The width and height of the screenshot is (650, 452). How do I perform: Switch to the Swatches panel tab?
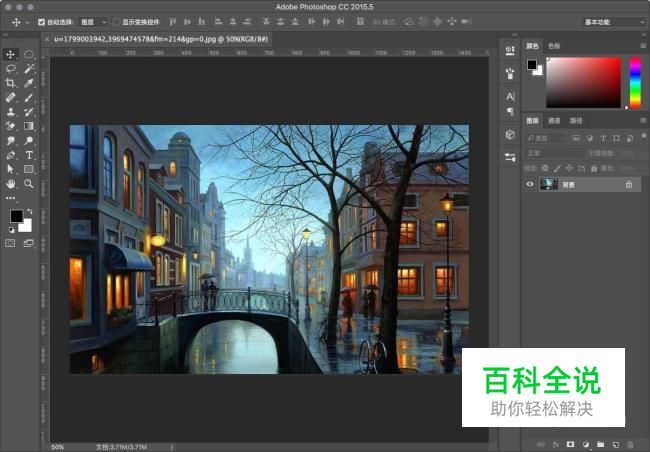pos(554,46)
